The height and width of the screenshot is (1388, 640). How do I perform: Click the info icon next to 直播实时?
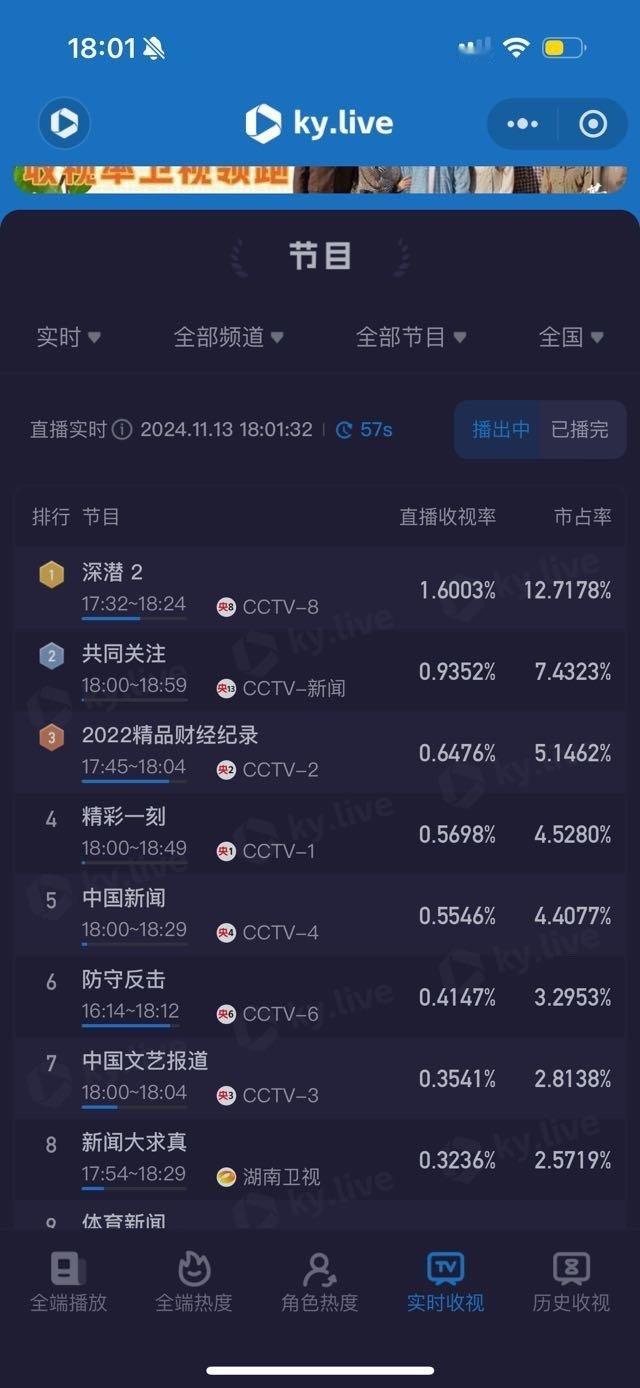click(x=122, y=430)
